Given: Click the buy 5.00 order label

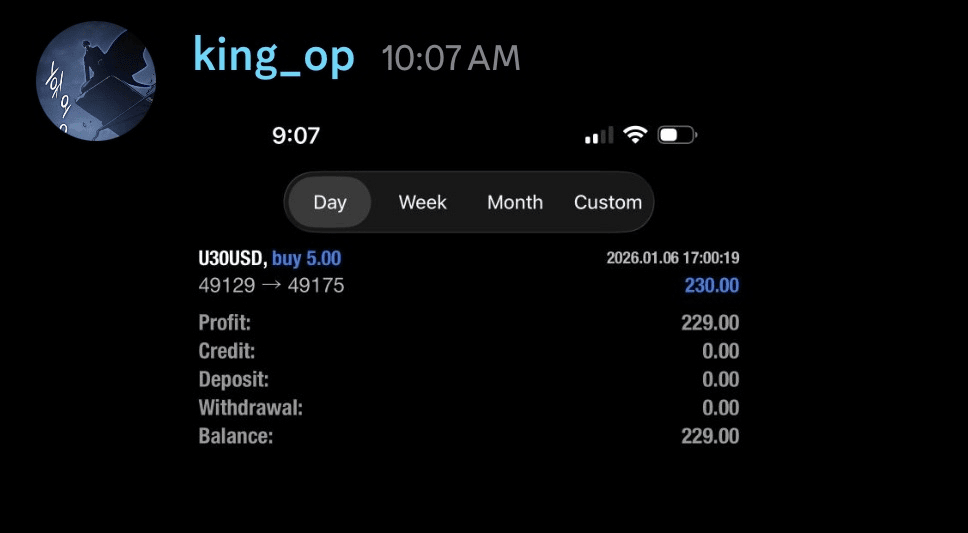Looking at the screenshot, I should (x=306, y=259).
